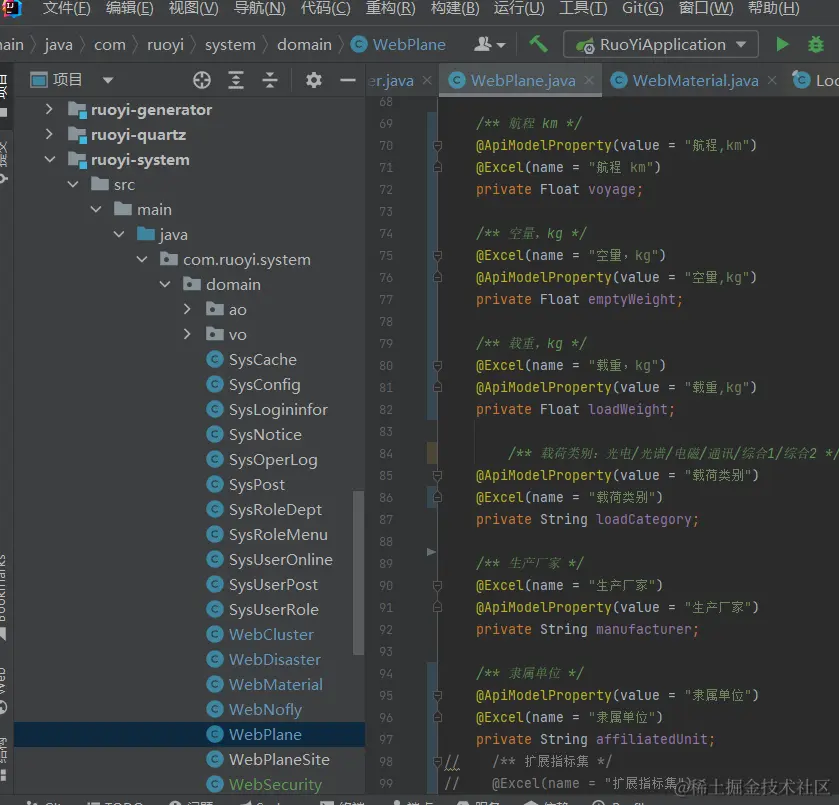Select SysConfig class in project tree

point(264,384)
